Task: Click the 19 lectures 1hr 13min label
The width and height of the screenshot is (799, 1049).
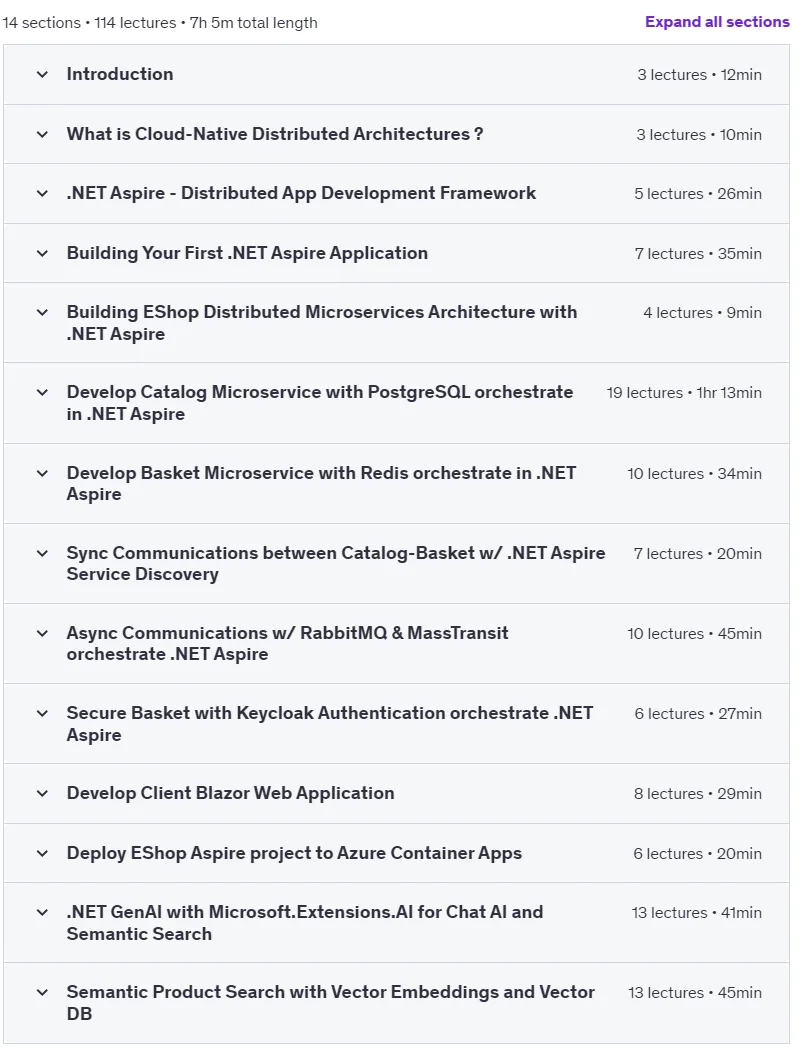Action: click(684, 393)
